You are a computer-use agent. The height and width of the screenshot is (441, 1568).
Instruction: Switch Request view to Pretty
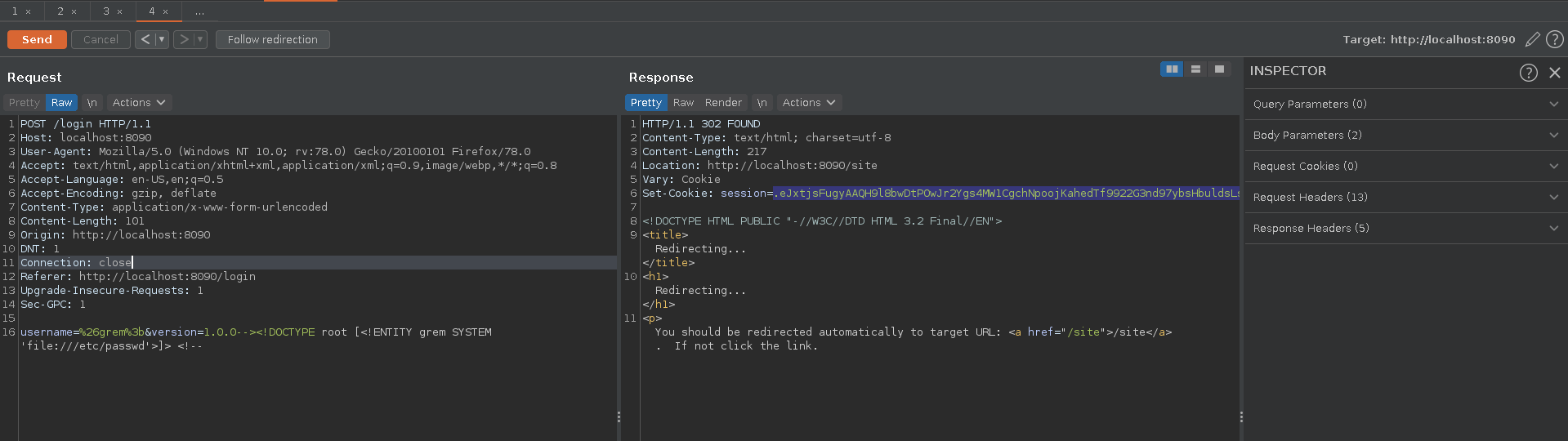point(25,103)
